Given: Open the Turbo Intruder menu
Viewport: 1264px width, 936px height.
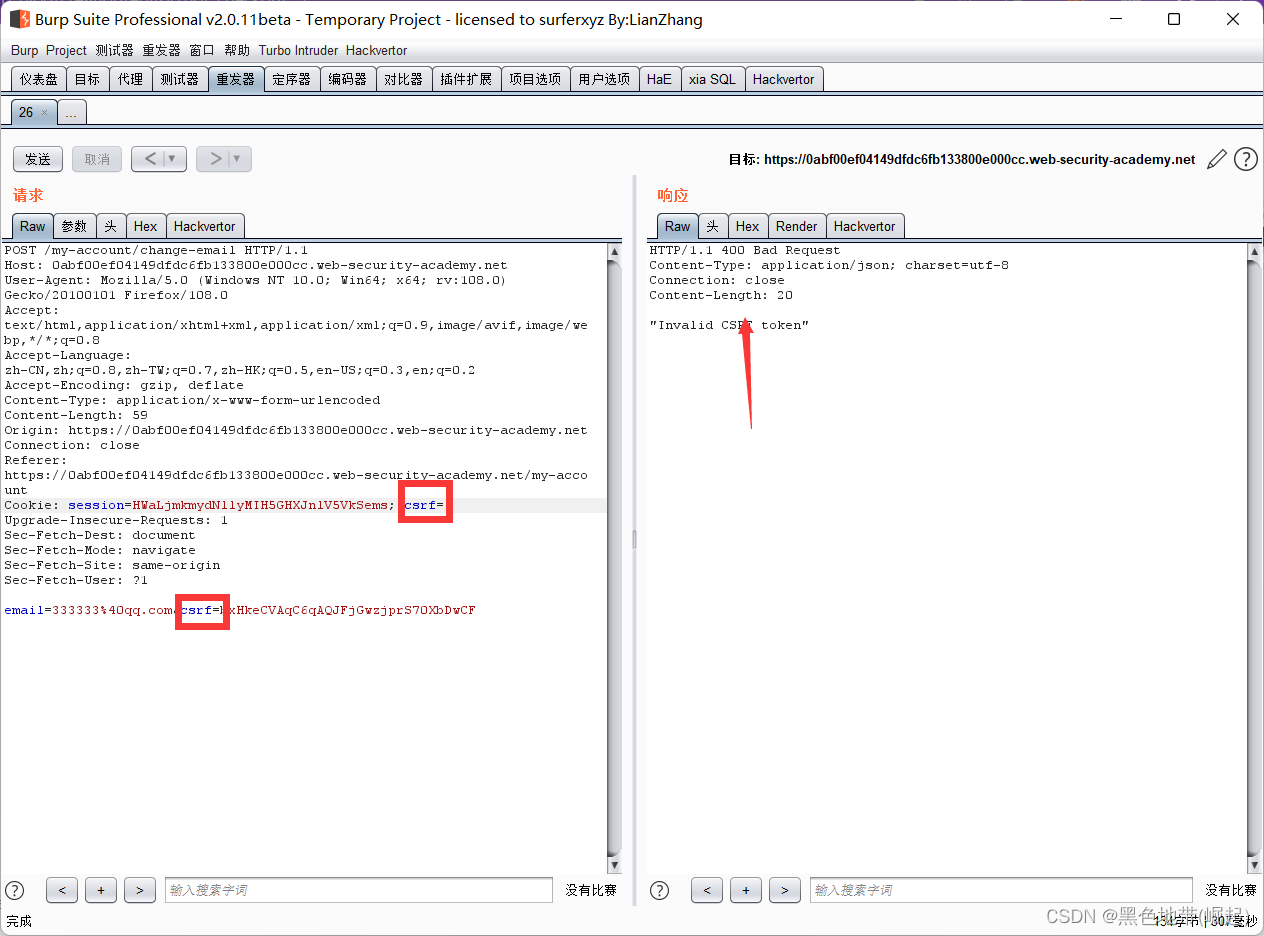Looking at the screenshot, I should [x=298, y=50].
